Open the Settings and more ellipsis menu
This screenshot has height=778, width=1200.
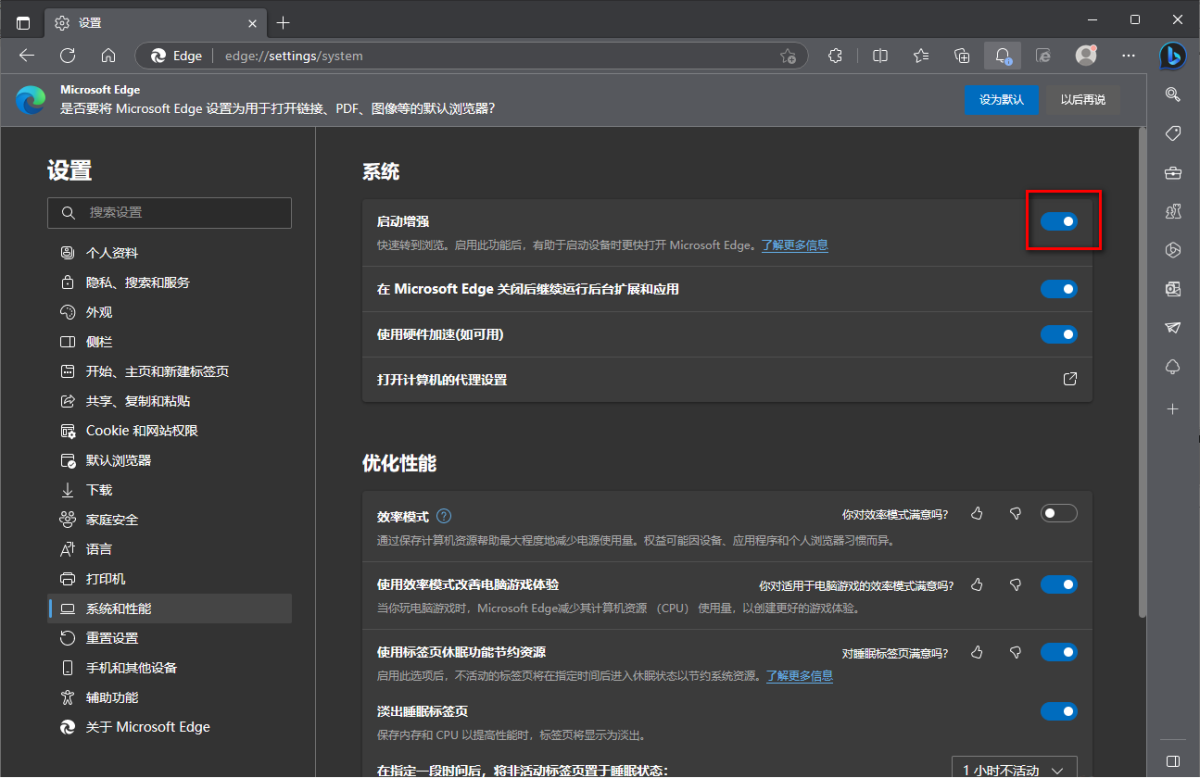click(1129, 56)
